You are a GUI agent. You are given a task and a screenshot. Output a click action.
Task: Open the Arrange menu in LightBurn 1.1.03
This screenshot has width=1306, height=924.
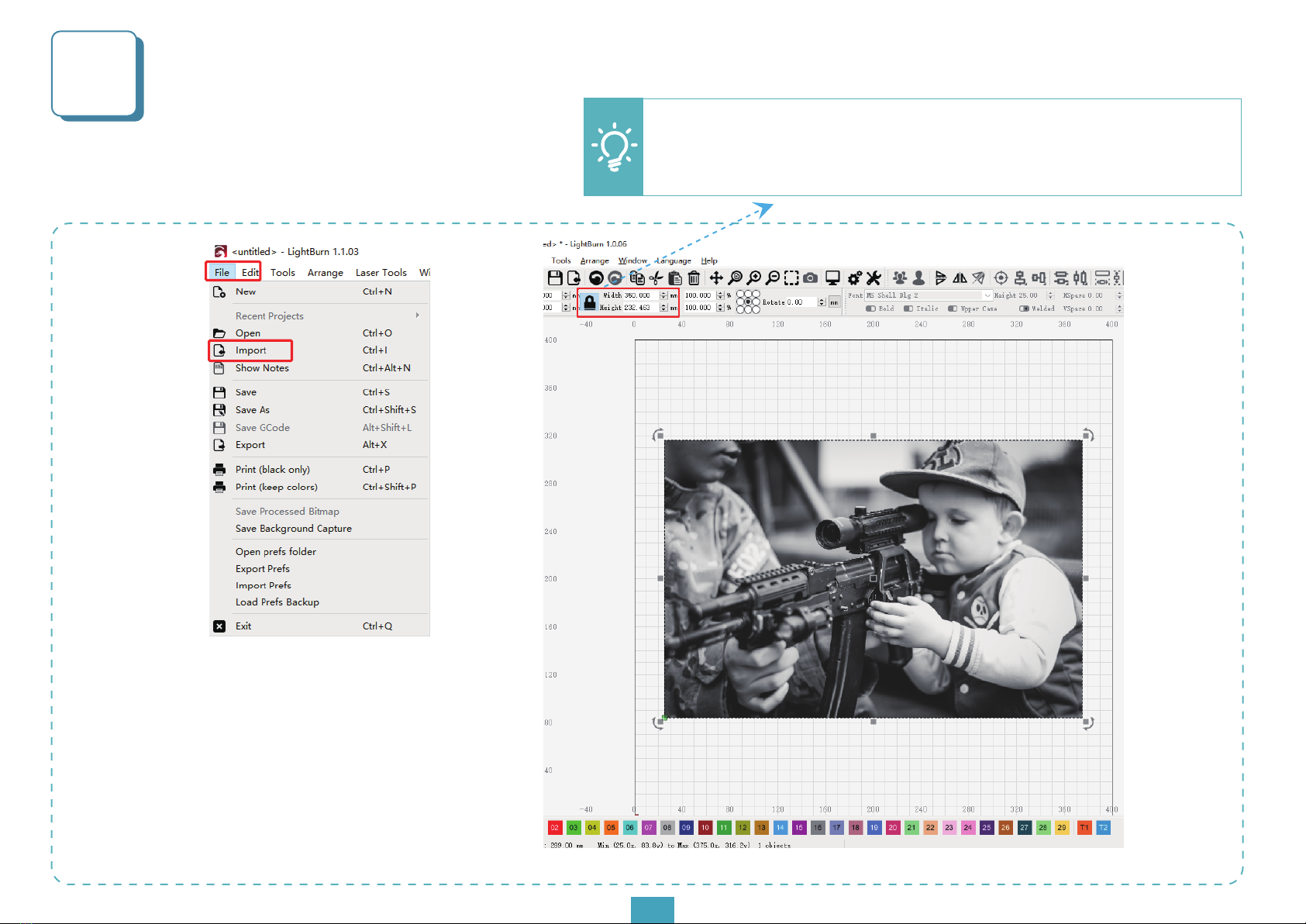326,273
